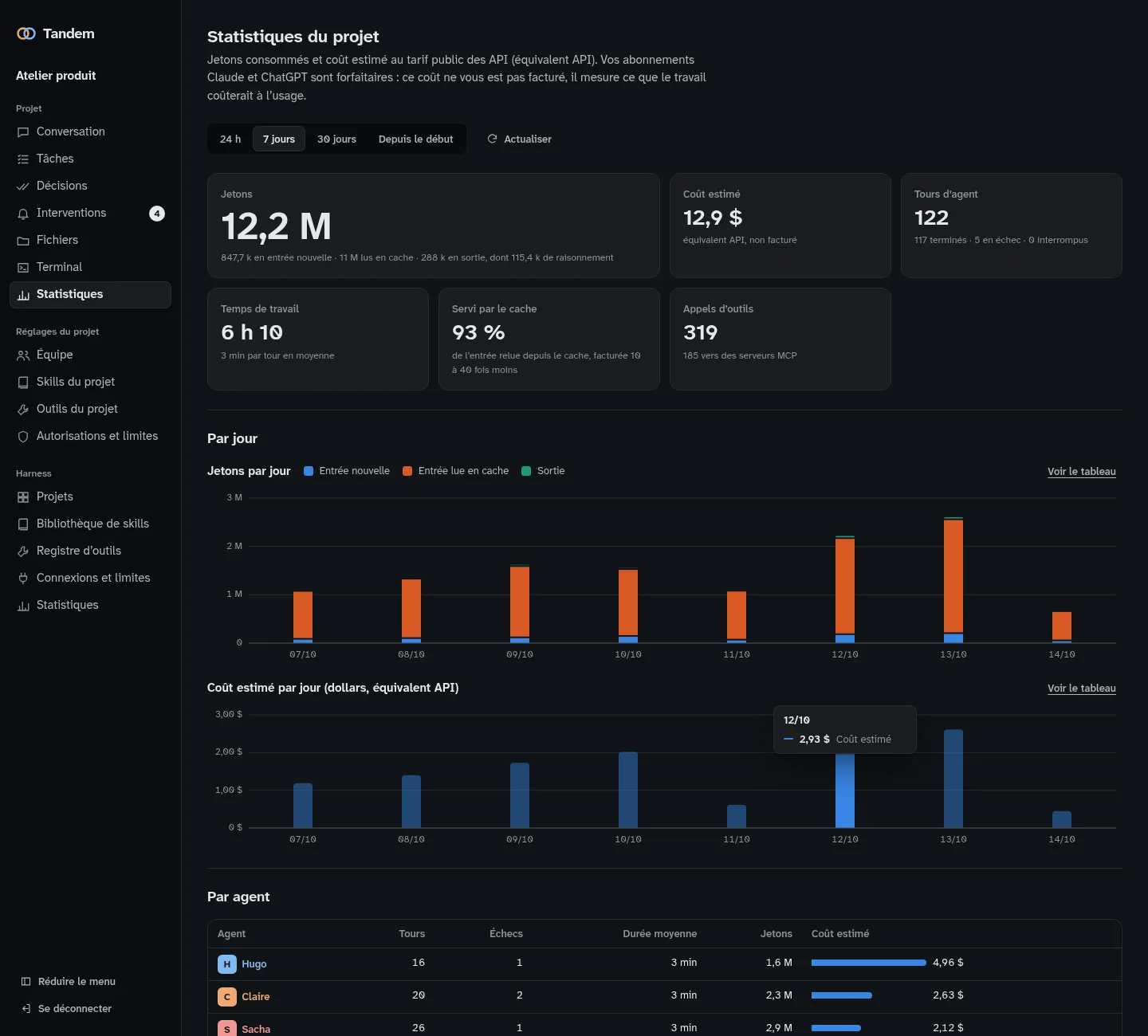Open the Bibliothèque de skills icon
The width and height of the screenshot is (1148, 1036).
tap(23, 524)
